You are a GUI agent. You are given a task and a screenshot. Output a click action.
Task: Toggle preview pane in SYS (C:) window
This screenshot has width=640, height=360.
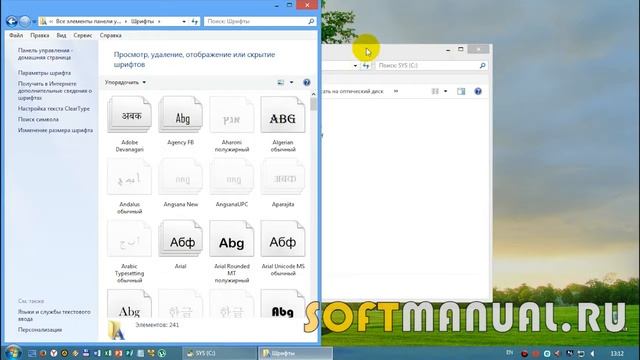tap(461, 91)
